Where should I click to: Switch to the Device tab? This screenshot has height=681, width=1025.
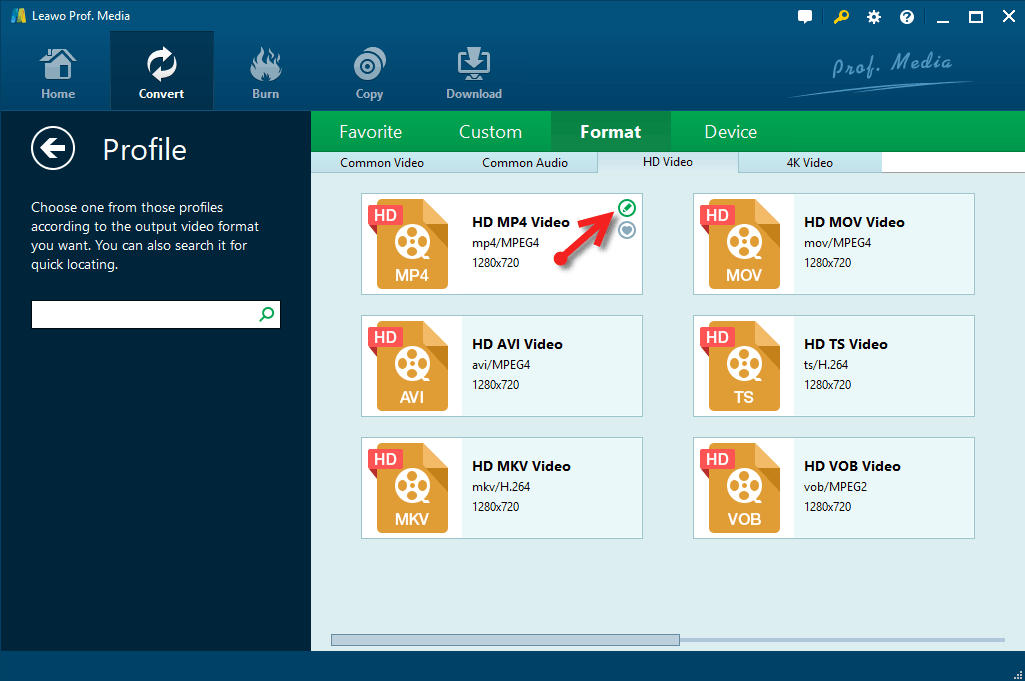[x=730, y=132]
